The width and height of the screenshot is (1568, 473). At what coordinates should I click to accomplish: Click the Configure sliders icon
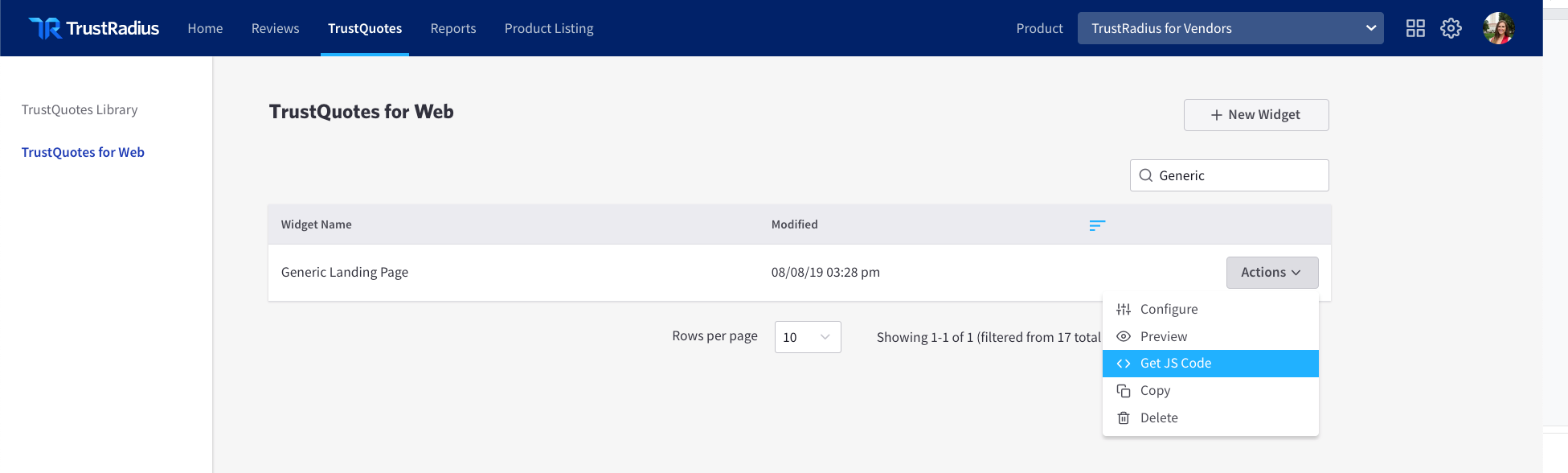1124,310
